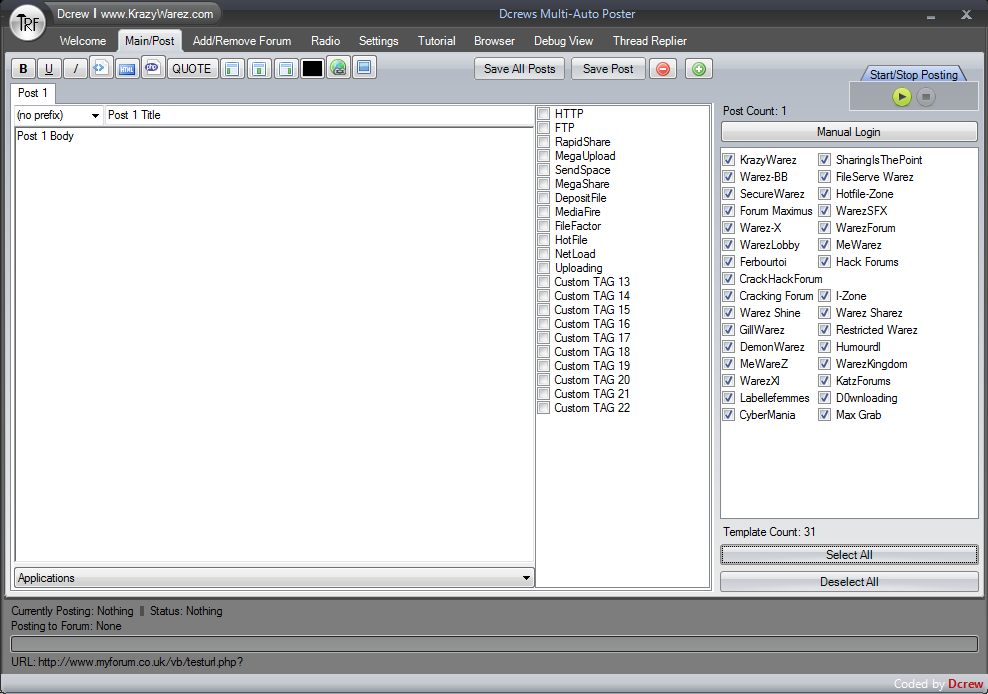Click into the Post 1 Body text area
Viewport: 988px width, 694px height.
point(274,344)
